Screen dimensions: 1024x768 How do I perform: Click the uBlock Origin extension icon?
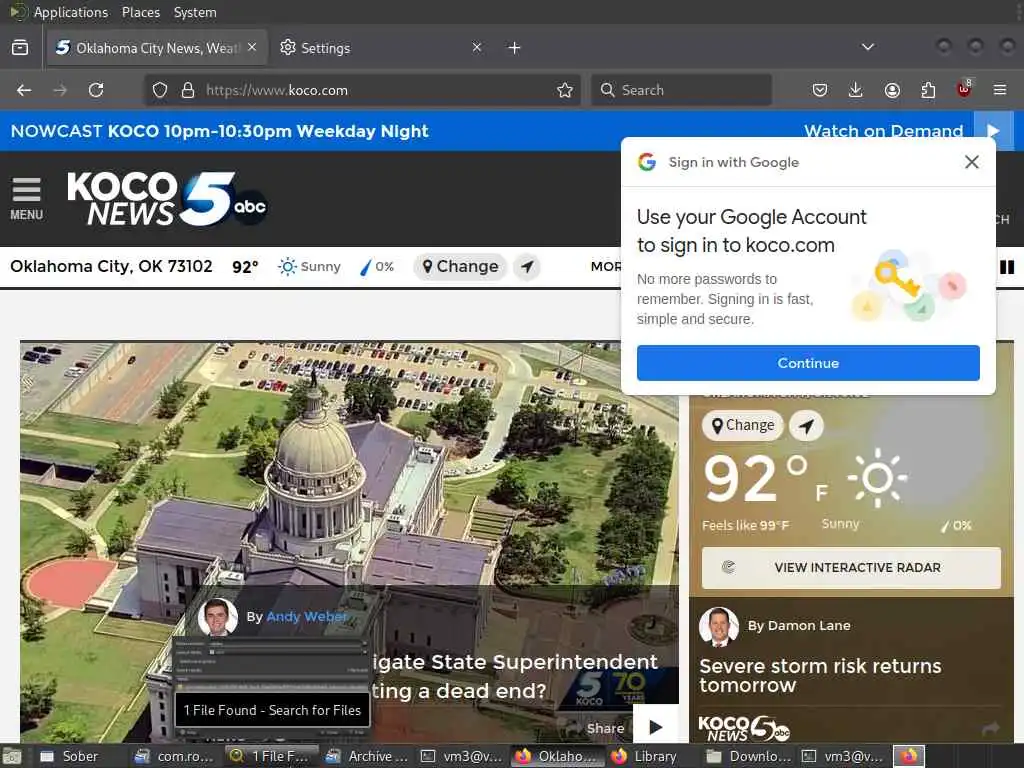(964, 89)
